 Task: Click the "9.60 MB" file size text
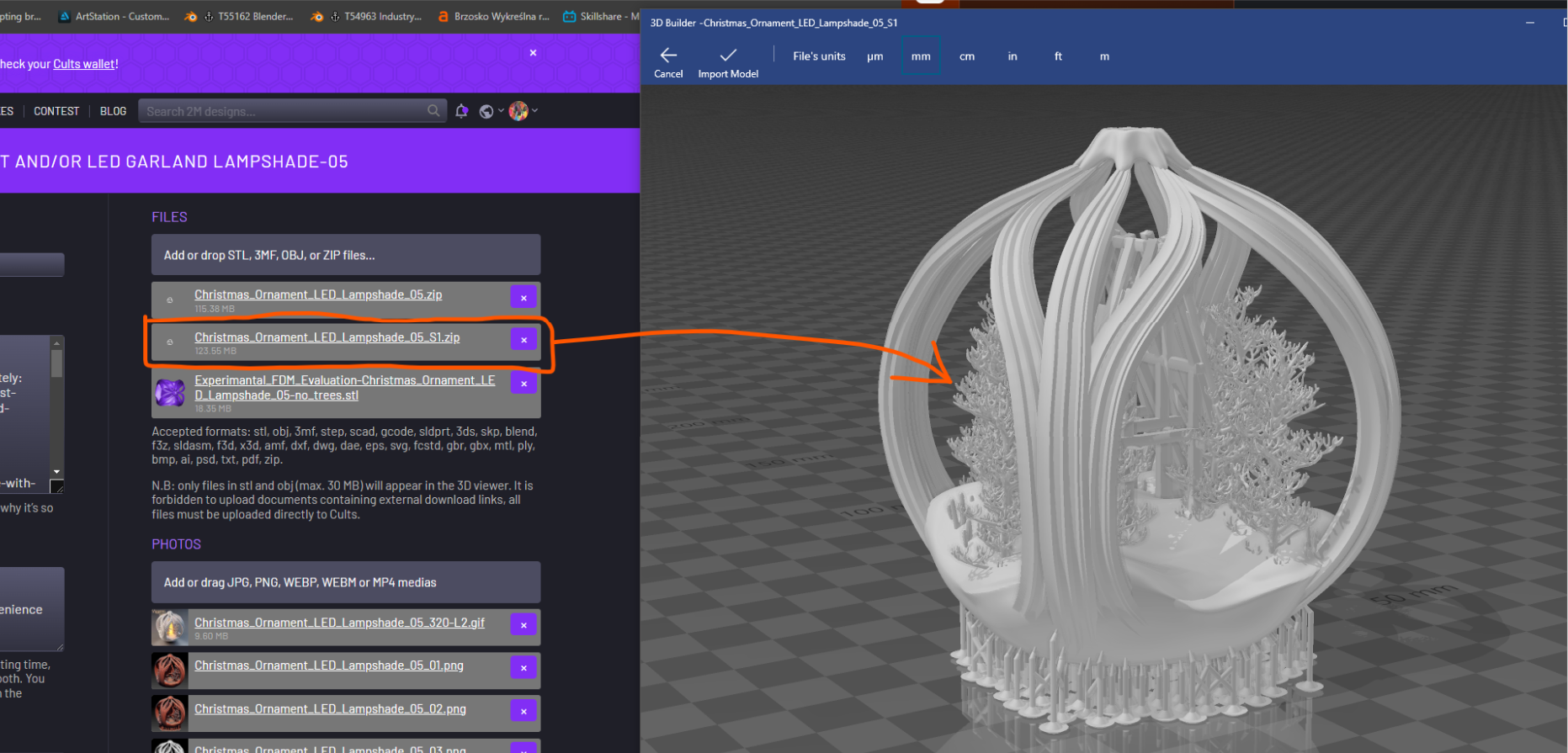(x=211, y=636)
